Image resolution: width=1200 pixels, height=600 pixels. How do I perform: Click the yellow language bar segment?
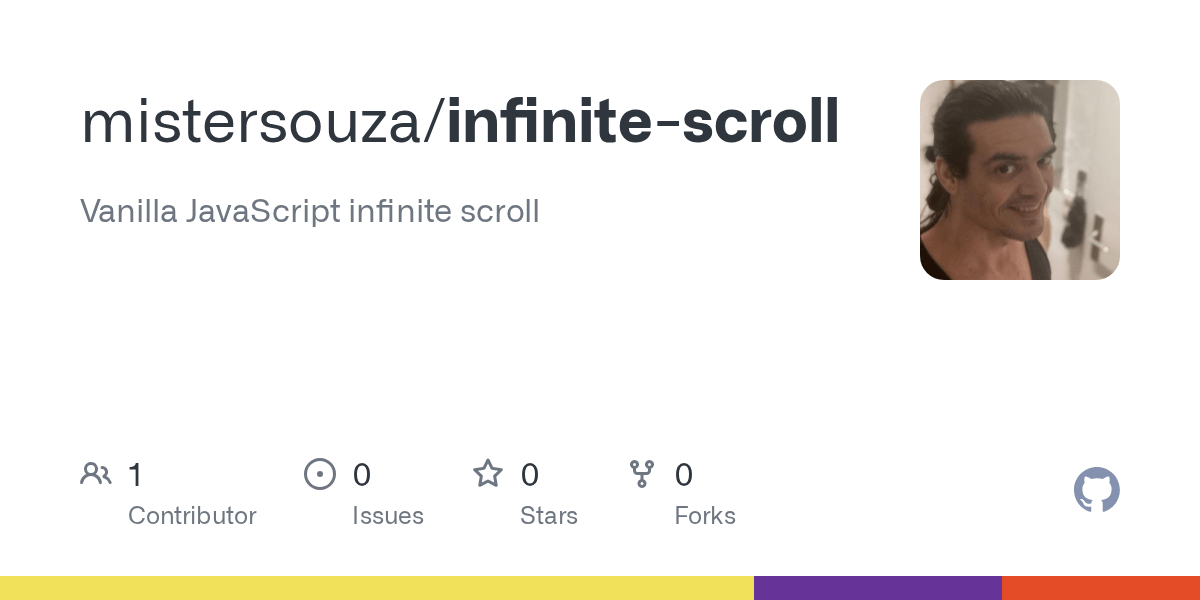pyautogui.click(x=376, y=588)
